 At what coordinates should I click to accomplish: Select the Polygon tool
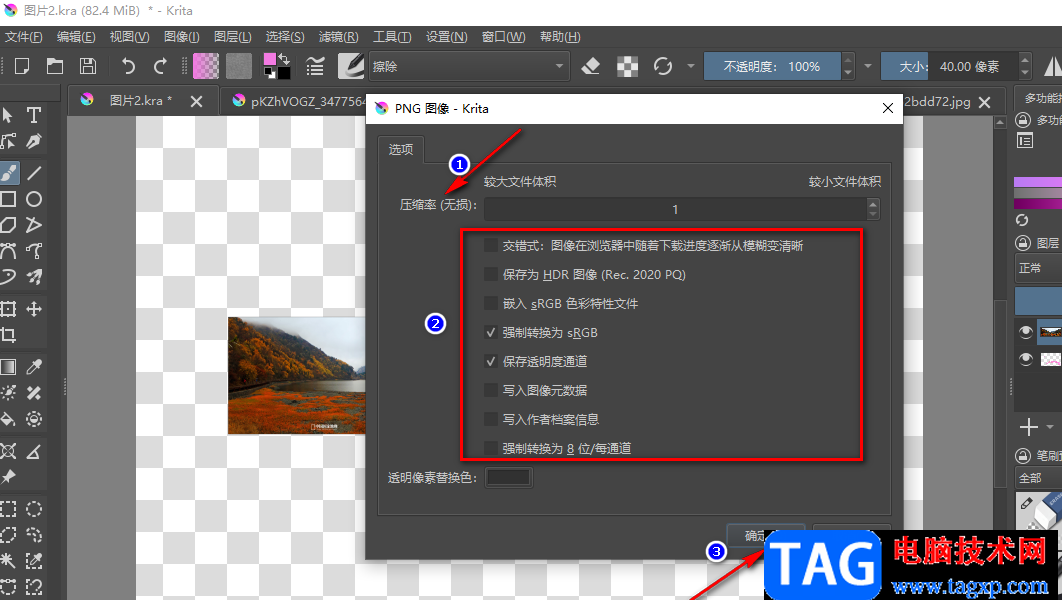8,225
